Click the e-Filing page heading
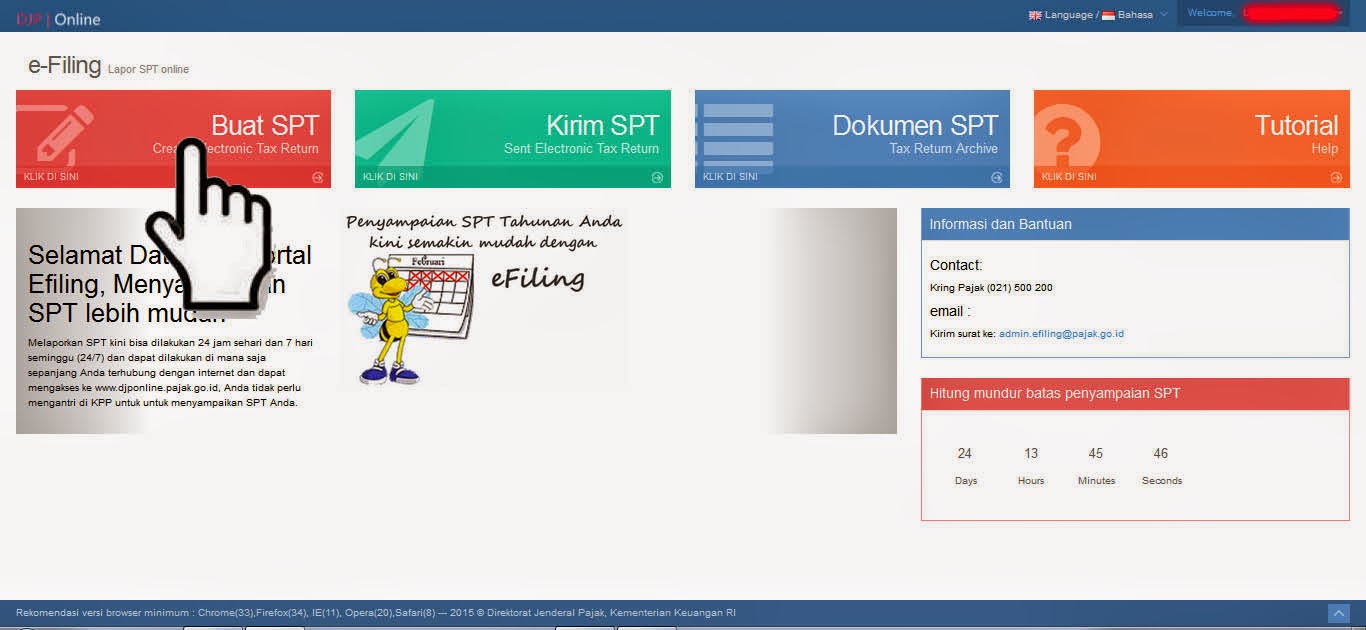 click(62, 65)
